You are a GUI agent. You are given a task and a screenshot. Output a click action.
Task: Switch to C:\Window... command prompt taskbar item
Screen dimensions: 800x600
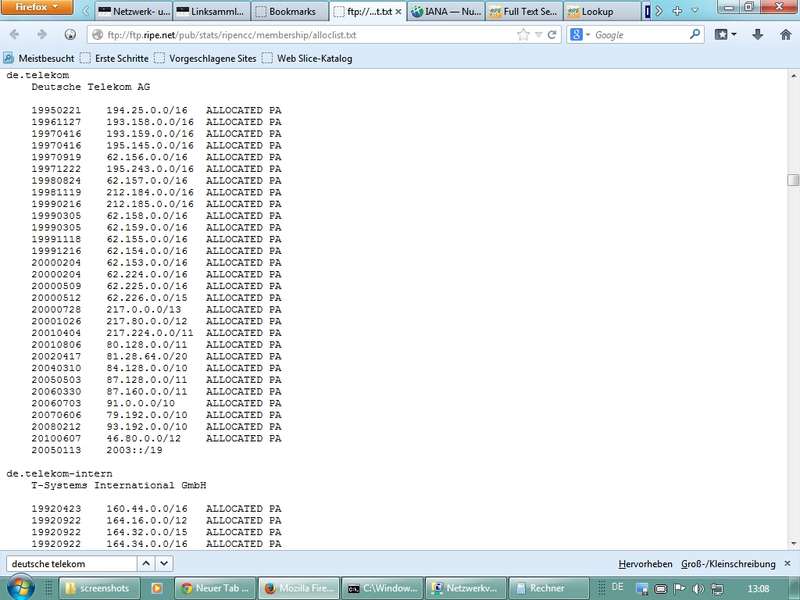(382, 588)
